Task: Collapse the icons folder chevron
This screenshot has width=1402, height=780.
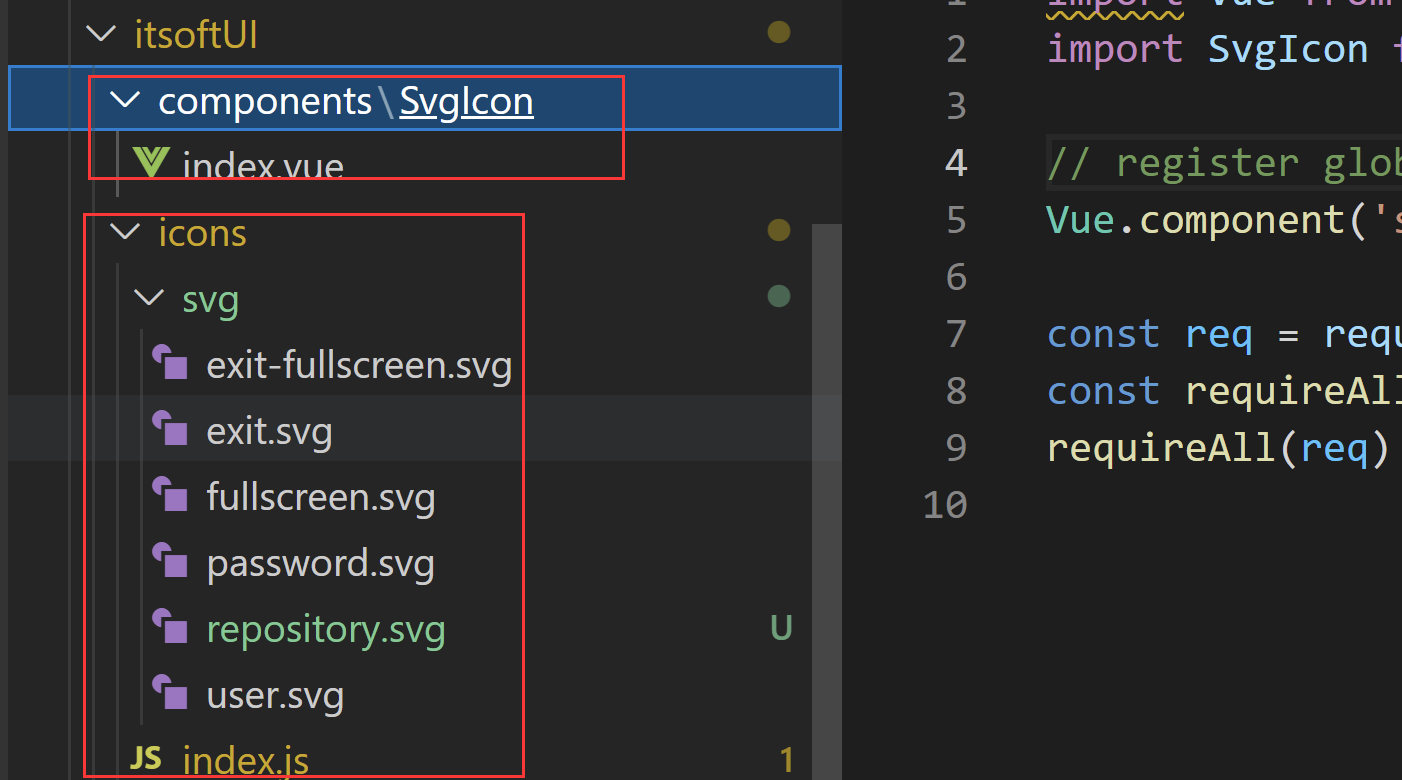Action: pos(125,232)
